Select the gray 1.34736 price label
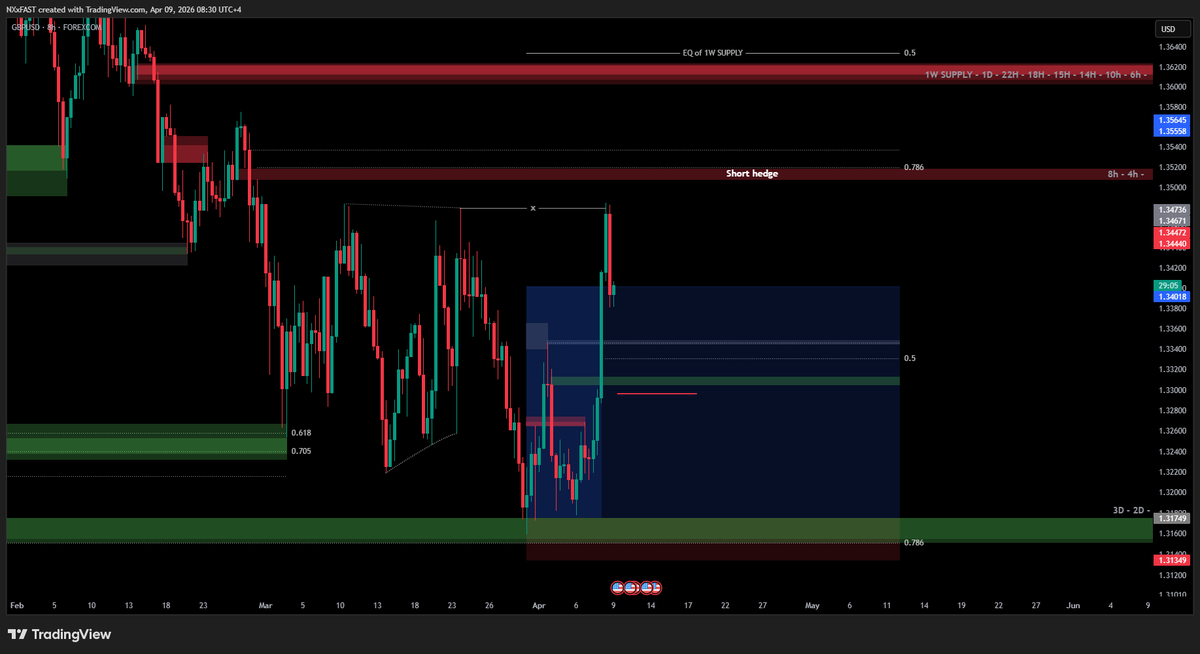 click(1171, 209)
